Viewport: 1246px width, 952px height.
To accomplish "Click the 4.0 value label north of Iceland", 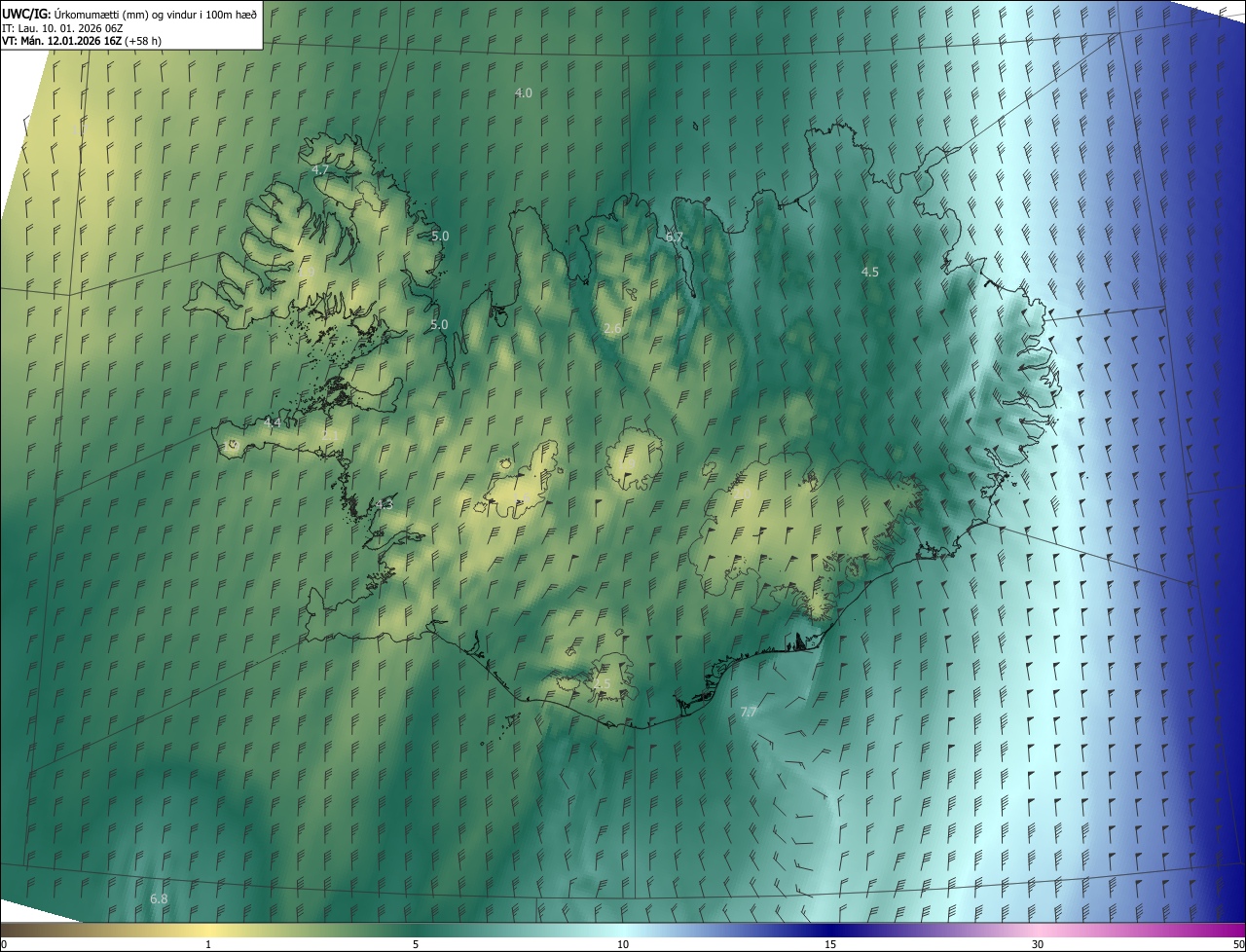I will coord(523,92).
